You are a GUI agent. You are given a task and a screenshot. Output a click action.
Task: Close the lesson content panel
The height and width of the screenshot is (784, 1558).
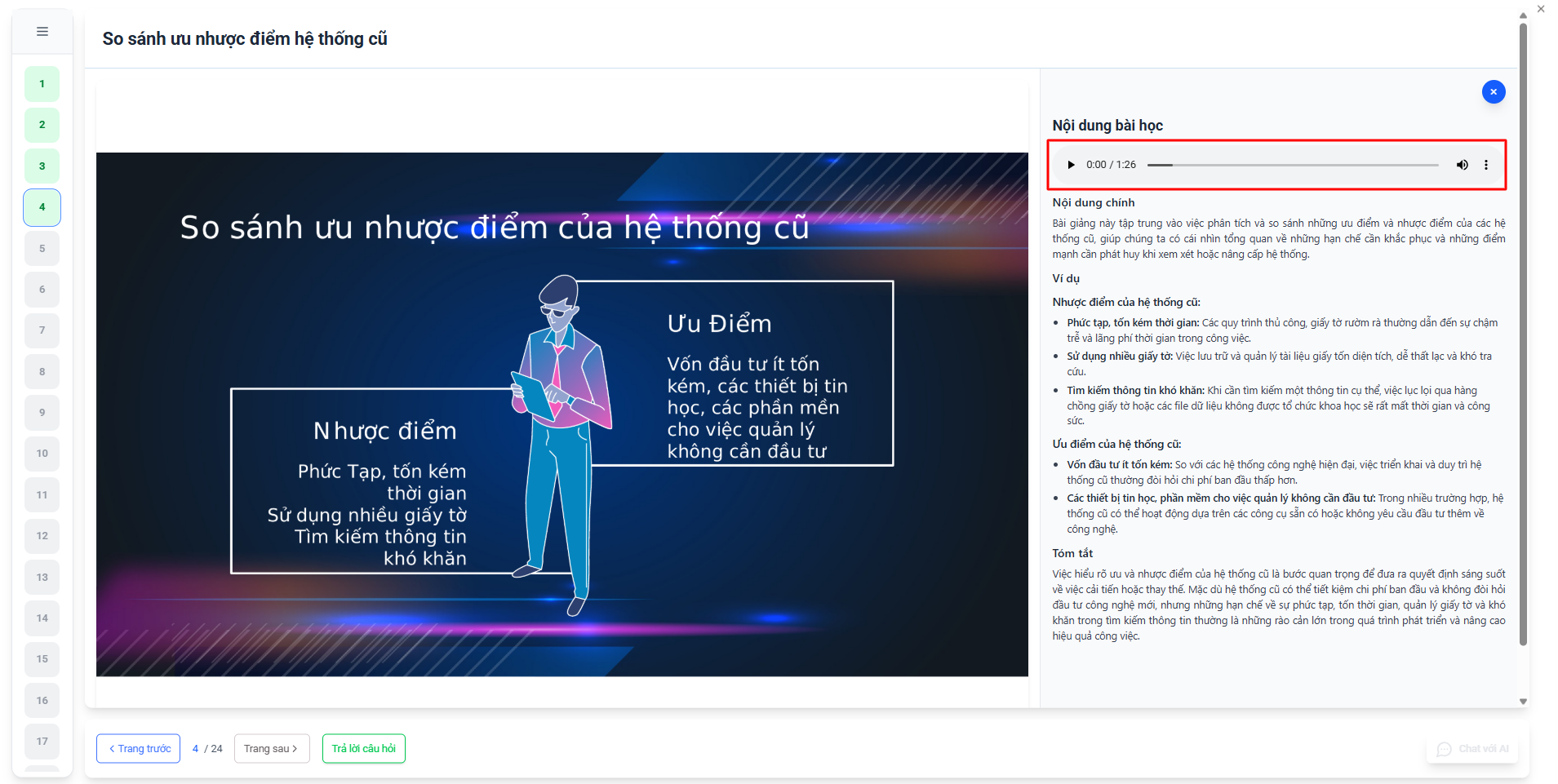pyautogui.click(x=1493, y=92)
